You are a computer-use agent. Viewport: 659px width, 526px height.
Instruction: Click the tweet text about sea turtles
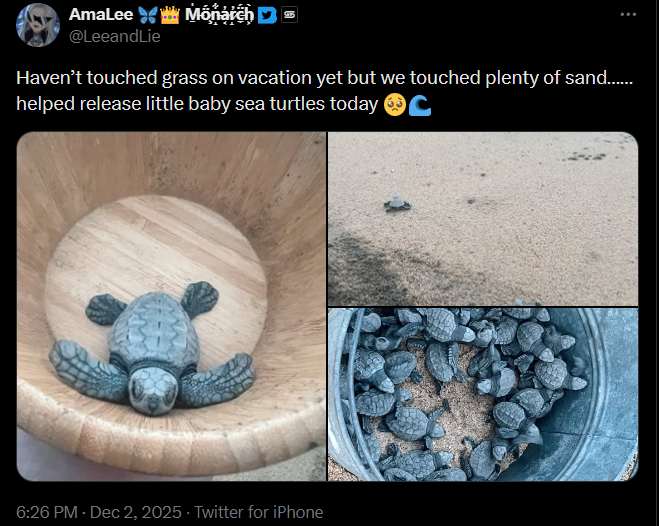click(x=324, y=91)
